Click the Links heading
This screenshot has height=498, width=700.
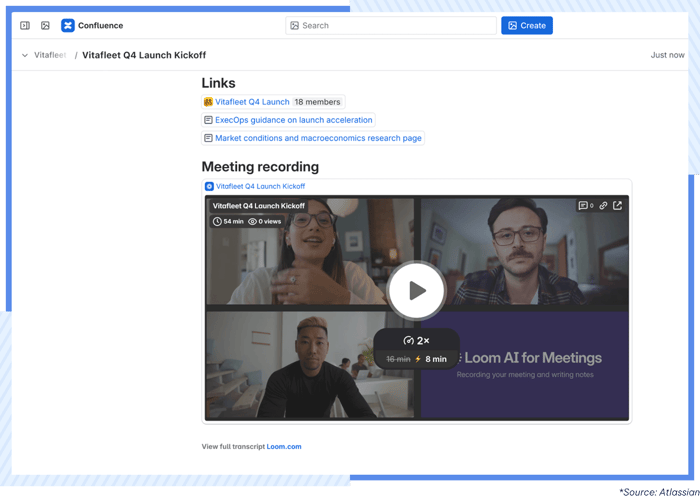218,83
